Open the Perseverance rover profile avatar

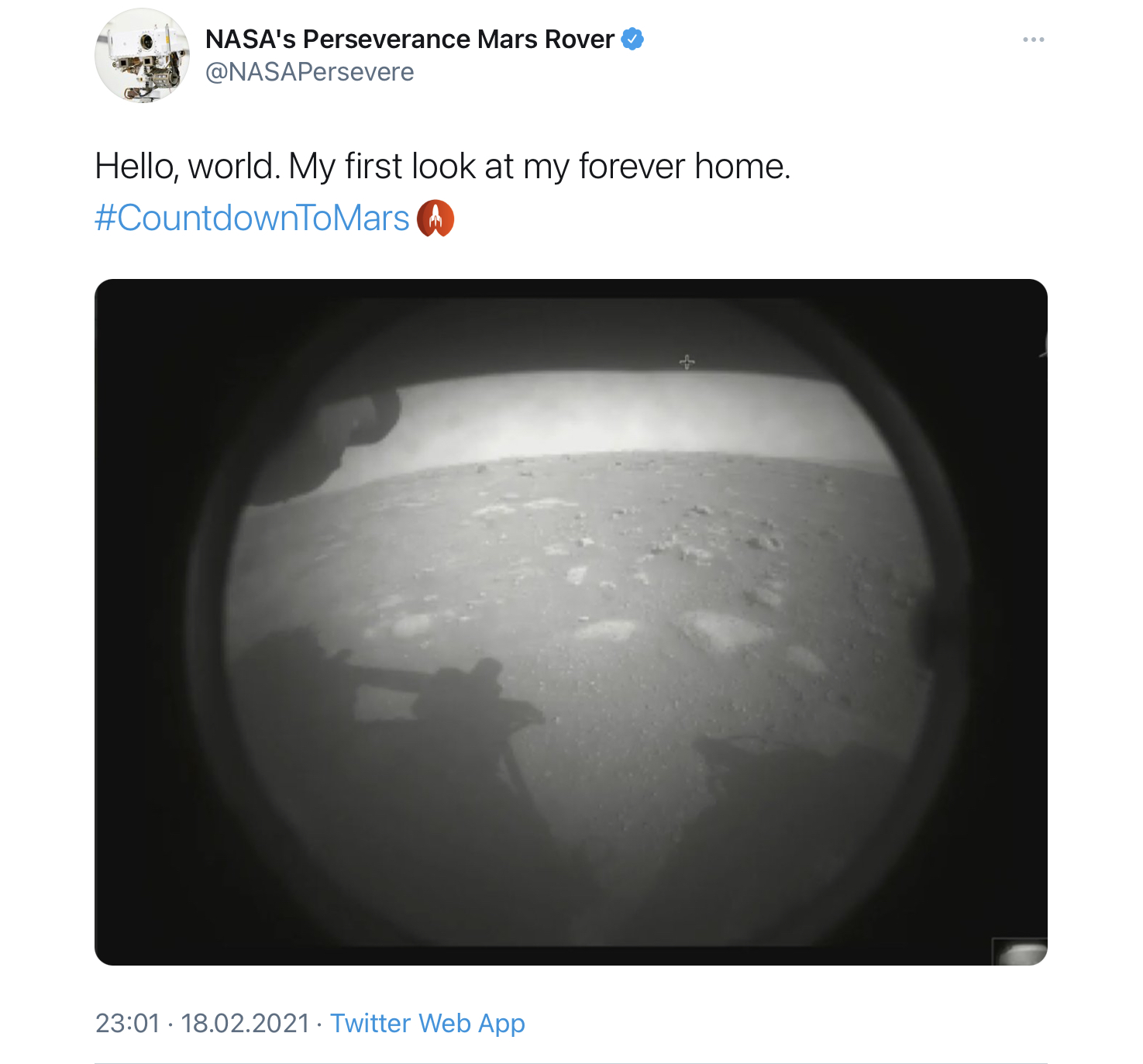point(142,56)
